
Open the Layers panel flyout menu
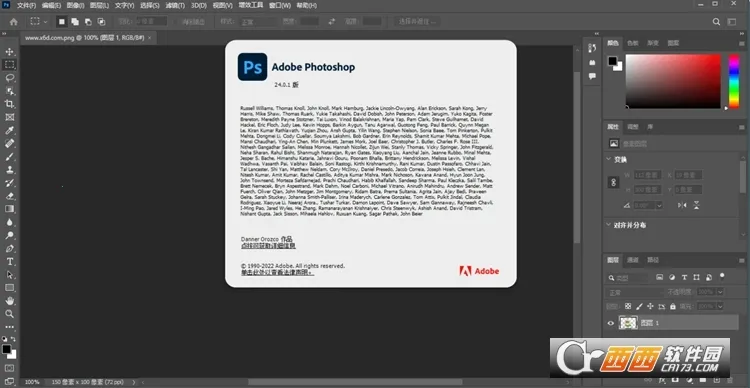pos(742,260)
